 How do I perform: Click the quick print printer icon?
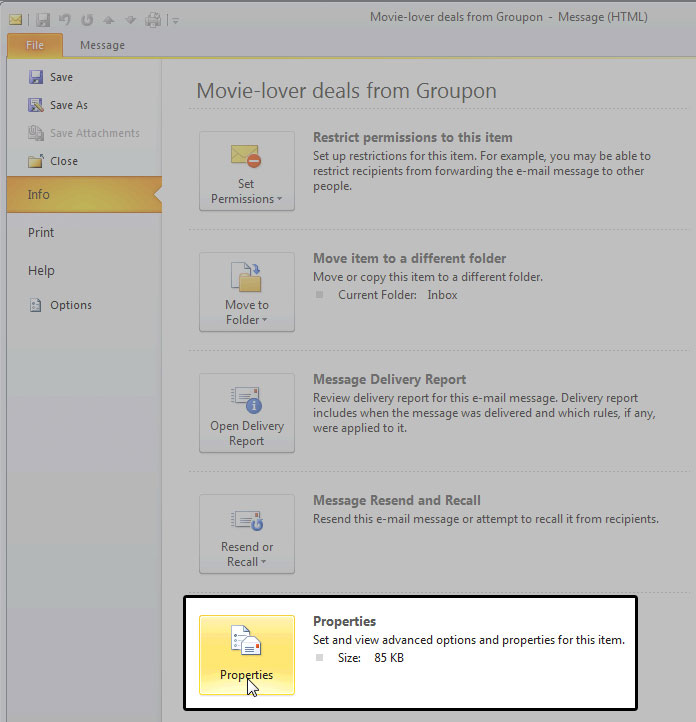coord(153,19)
